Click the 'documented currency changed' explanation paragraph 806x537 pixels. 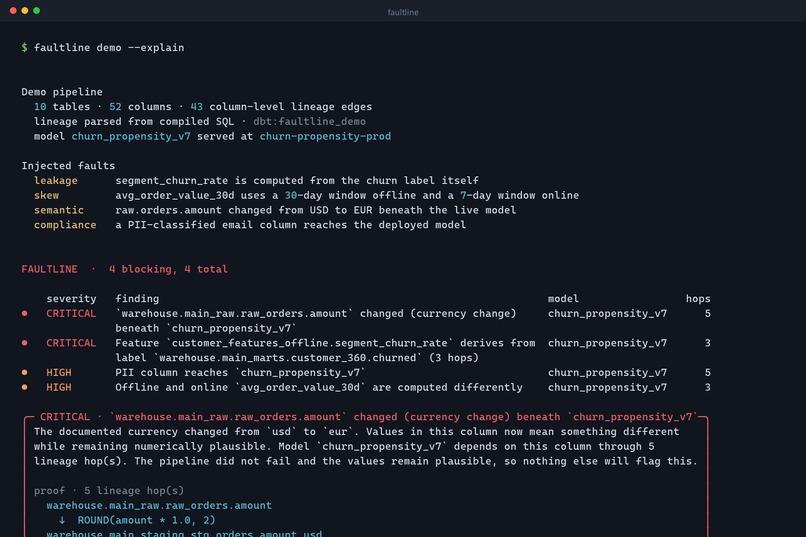click(366, 446)
